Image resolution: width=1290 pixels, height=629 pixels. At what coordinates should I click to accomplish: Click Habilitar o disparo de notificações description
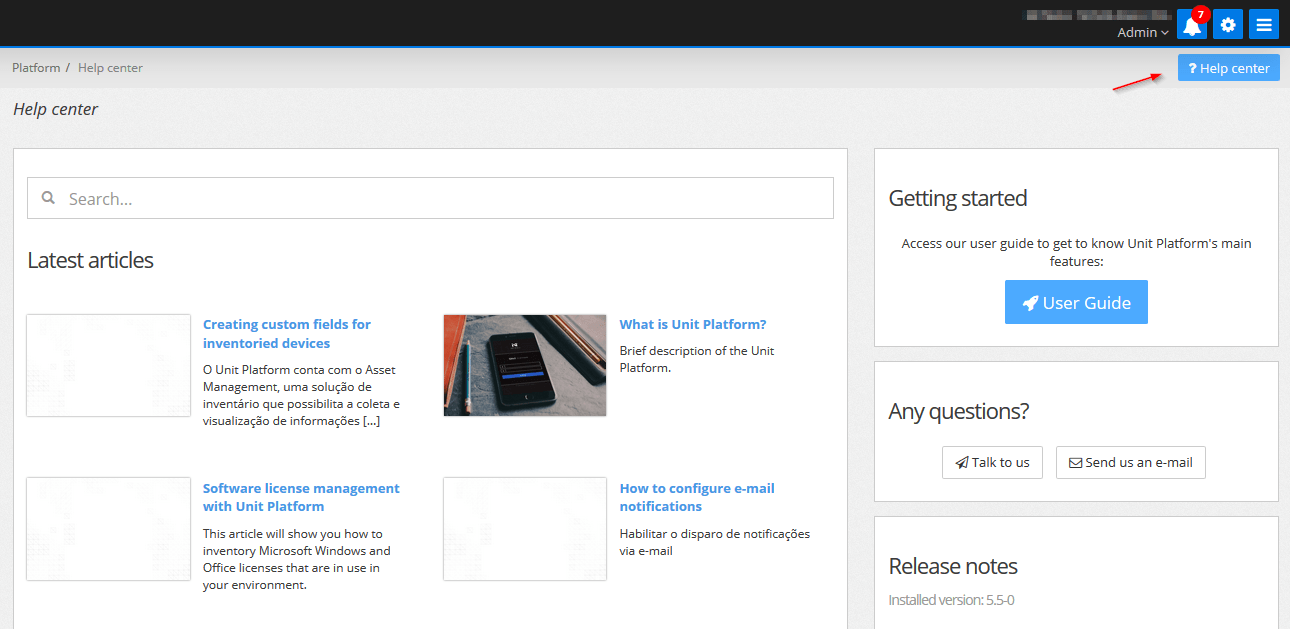click(715, 542)
